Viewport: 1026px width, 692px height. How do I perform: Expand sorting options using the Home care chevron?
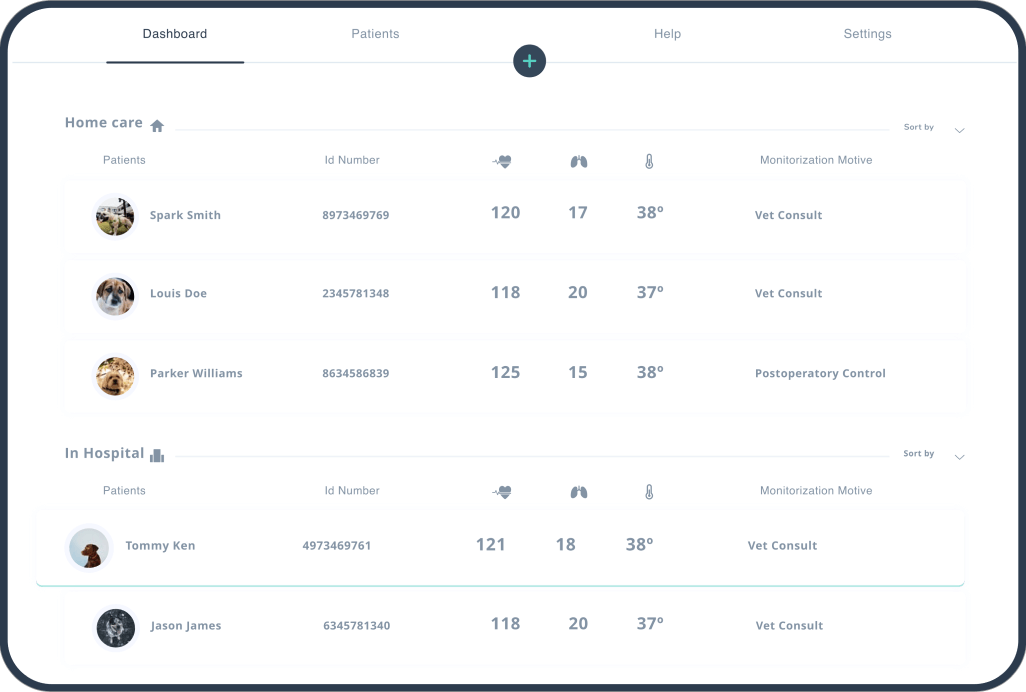959,130
